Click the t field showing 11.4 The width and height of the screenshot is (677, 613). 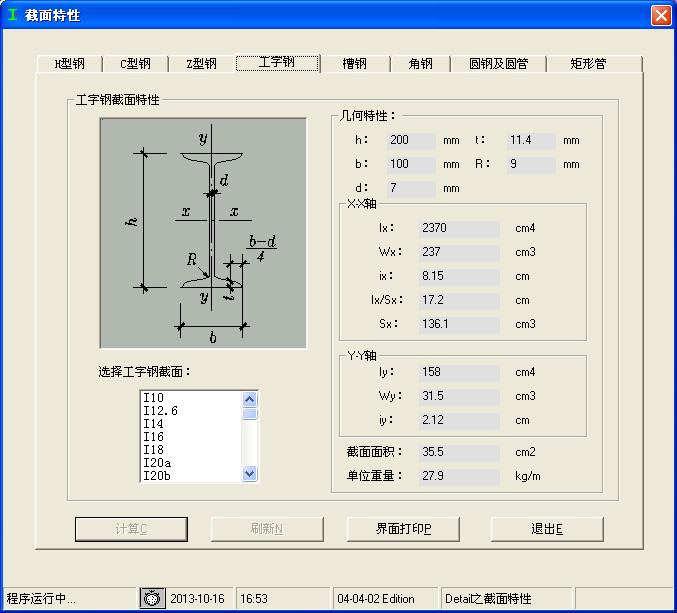531,140
